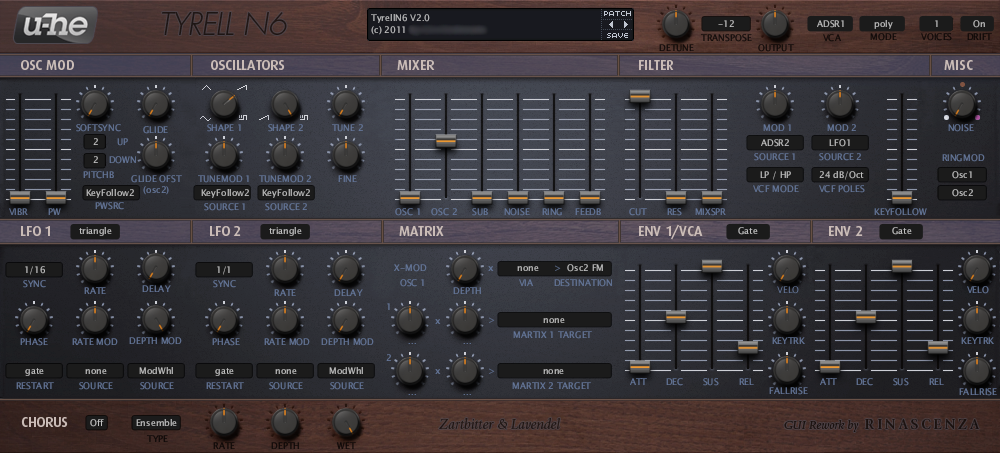Screen dimensions: 1000x453
Task: Click the TRANSPOSE -12 value
Action: pos(726,24)
